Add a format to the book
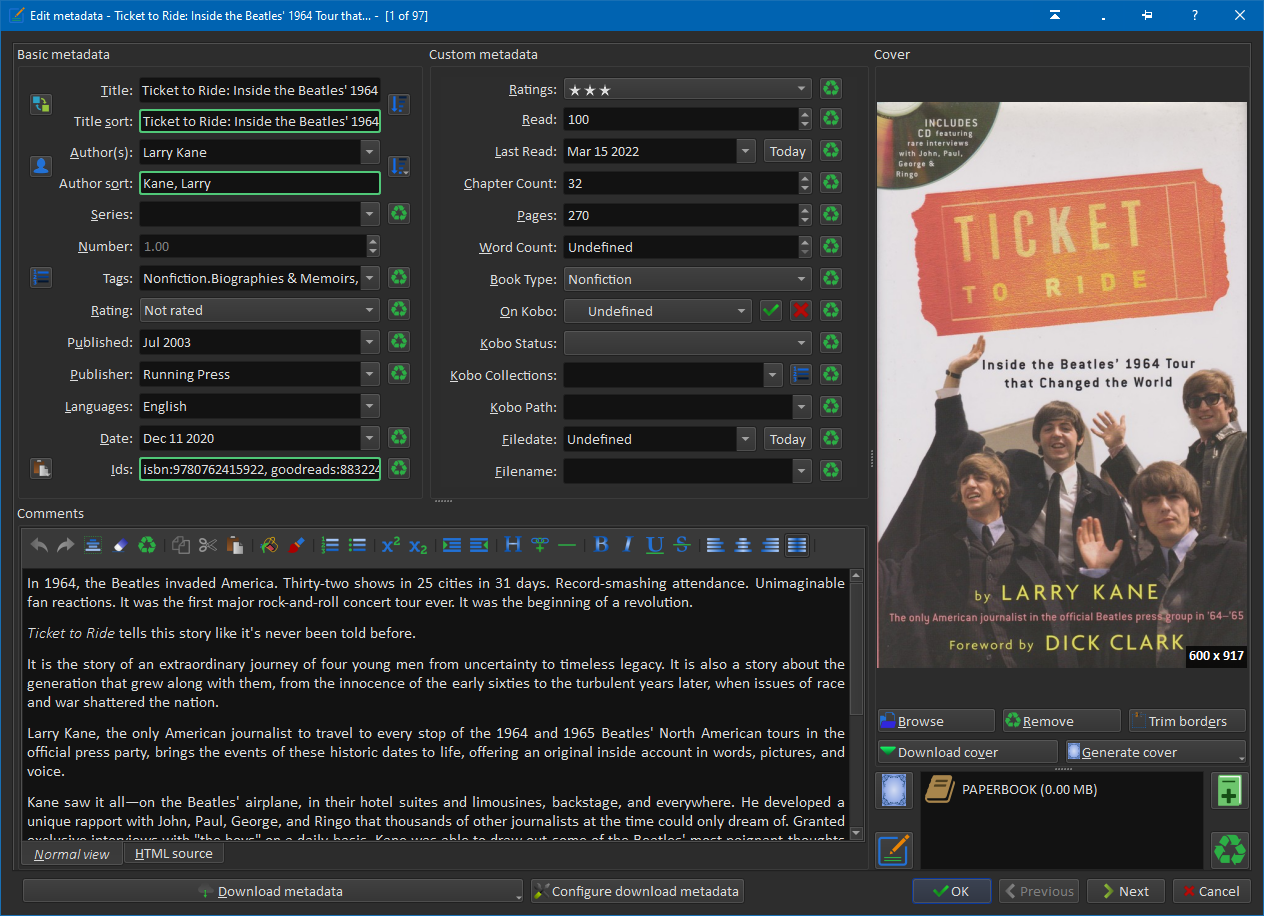Image resolution: width=1264 pixels, height=916 pixels. pyautogui.click(x=1229, y=790)
